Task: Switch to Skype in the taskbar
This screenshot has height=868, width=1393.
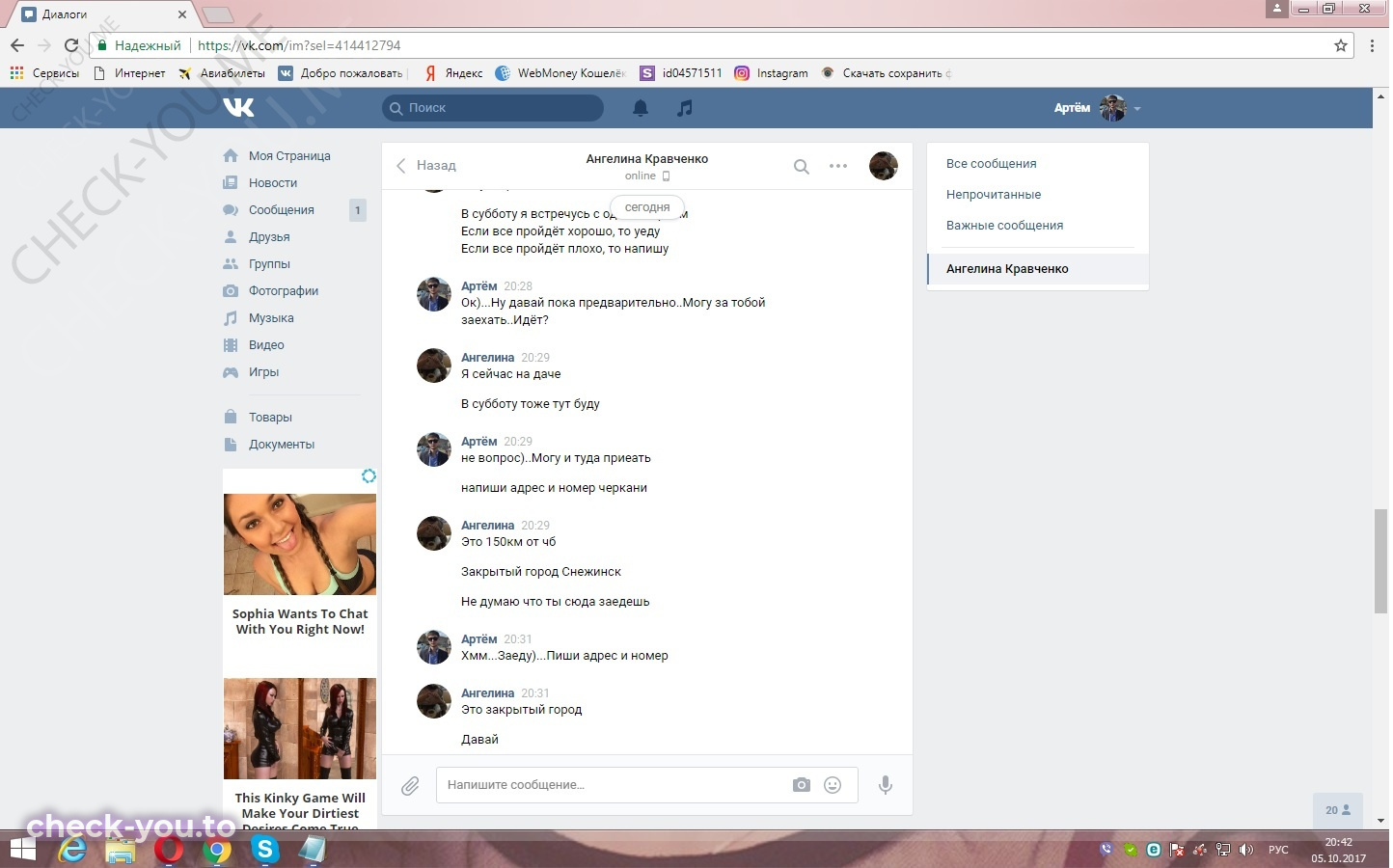Action: (x=265, y=850)
